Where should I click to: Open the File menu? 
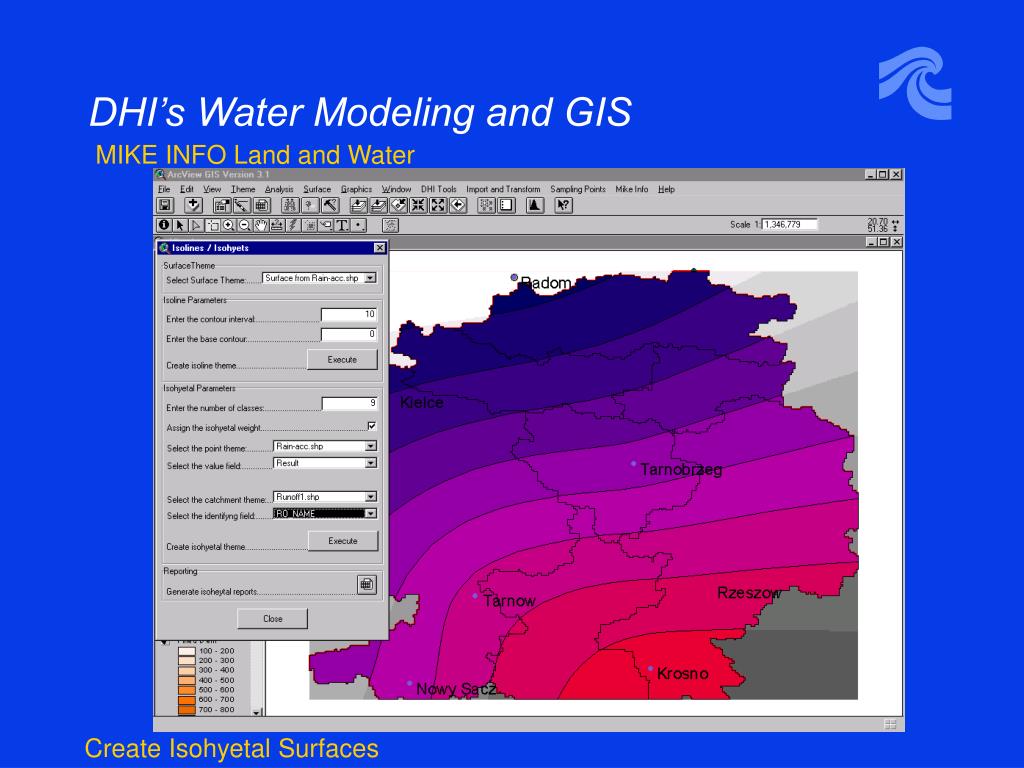[x=164, y=189]
